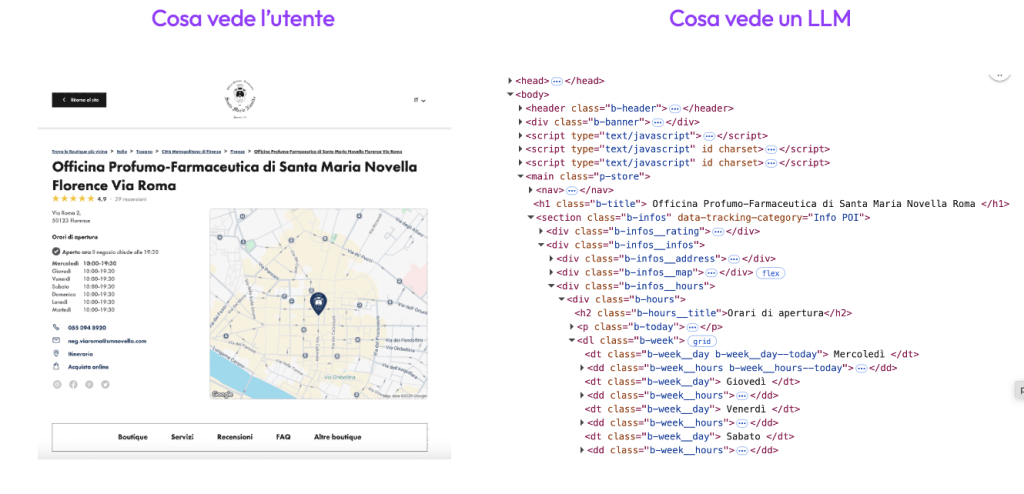Click the Google logo on the map
Screen dimensions: 1024x494
[222, 394]
